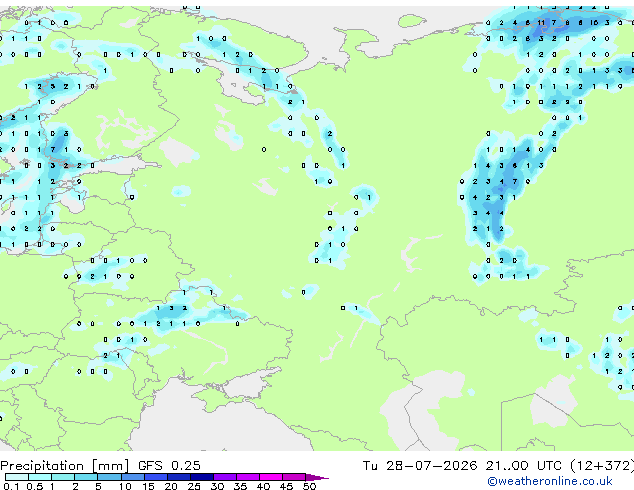Click the date '28-07-2026' in the caption

point(431,465)
